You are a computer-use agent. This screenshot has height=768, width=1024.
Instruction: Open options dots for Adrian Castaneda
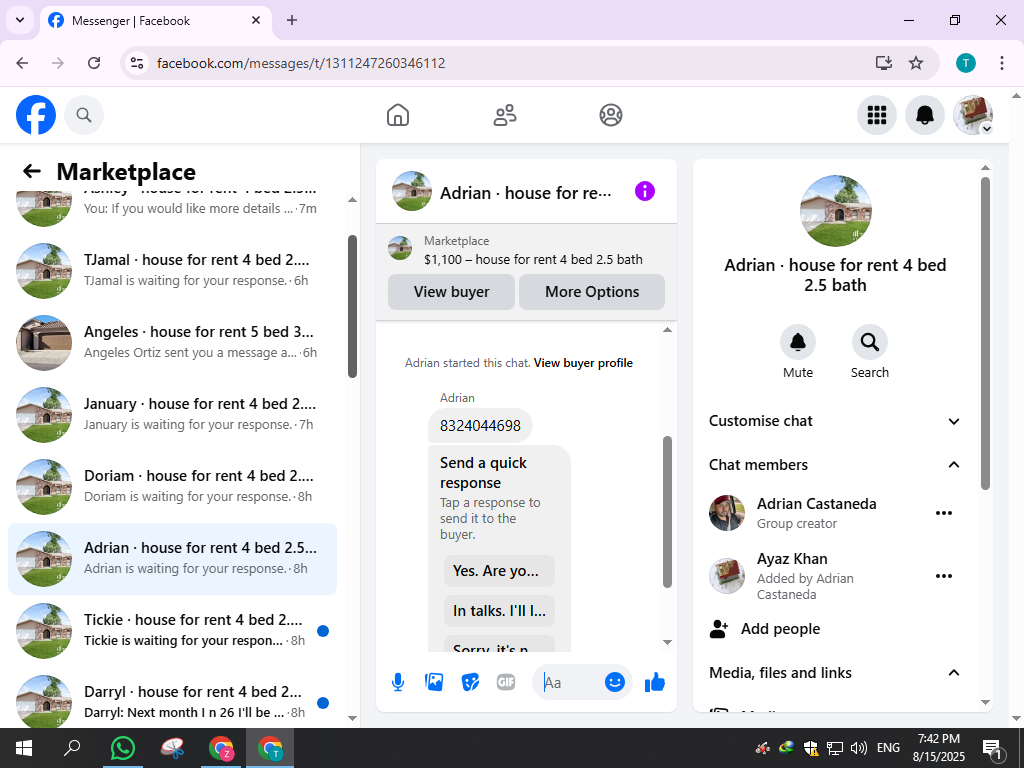(x=944, y=513)
